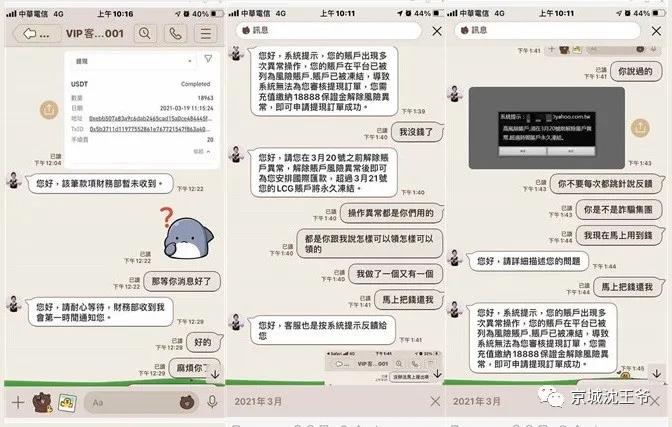672x427 pixels.
Task: Open the TxID transaction hash link
Action: coord(150,129)
